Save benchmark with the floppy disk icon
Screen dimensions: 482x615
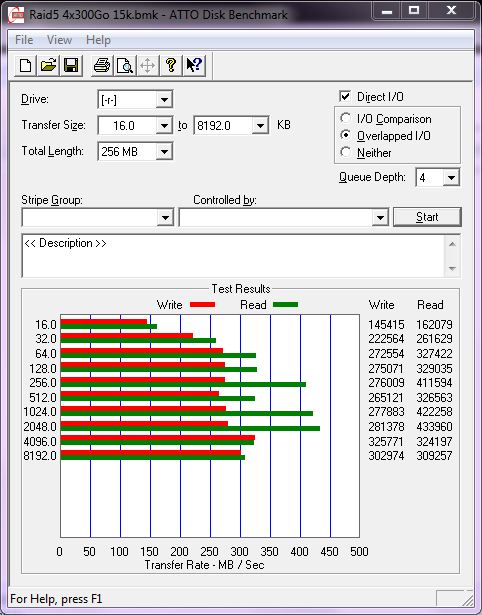pyautogui.click(x=71, y=65)
